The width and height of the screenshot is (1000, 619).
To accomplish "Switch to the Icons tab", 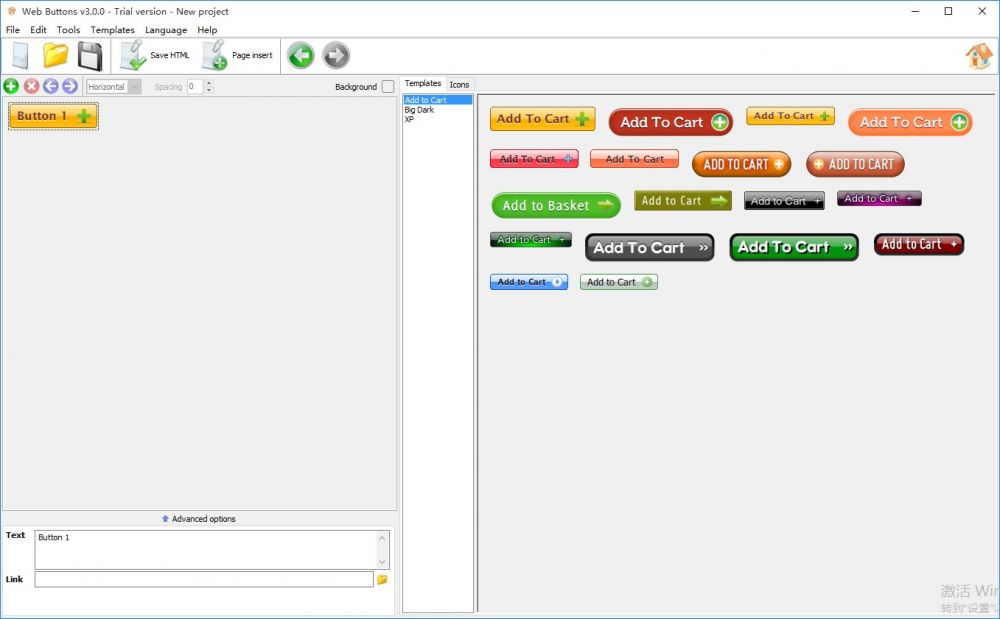I will (459, 84).
